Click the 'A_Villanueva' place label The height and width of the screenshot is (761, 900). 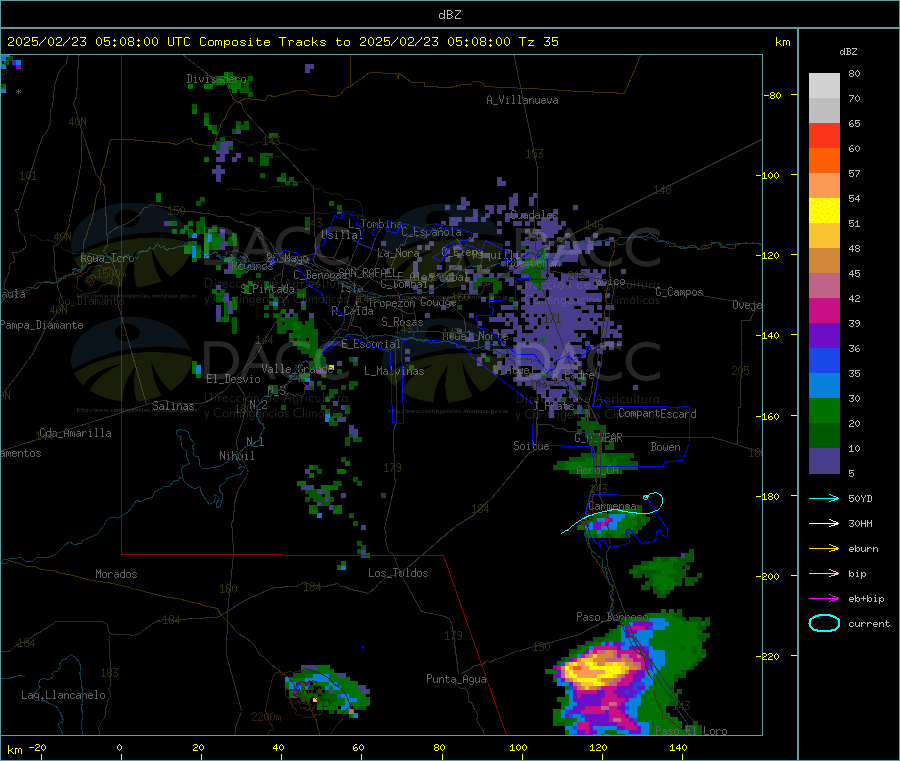[x=522, y=100]
